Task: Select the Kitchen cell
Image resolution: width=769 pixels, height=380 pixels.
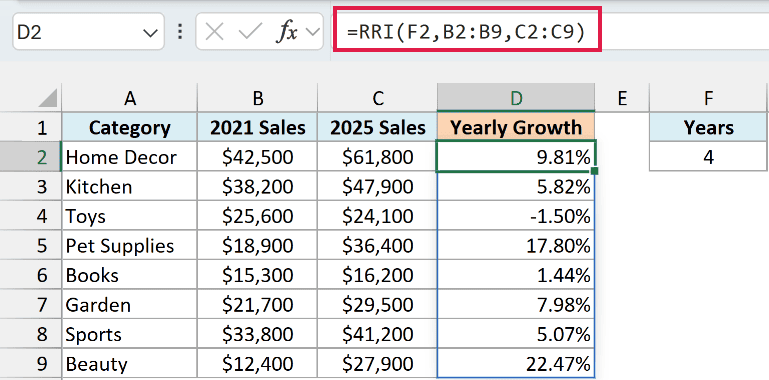Action: (129, 186)
